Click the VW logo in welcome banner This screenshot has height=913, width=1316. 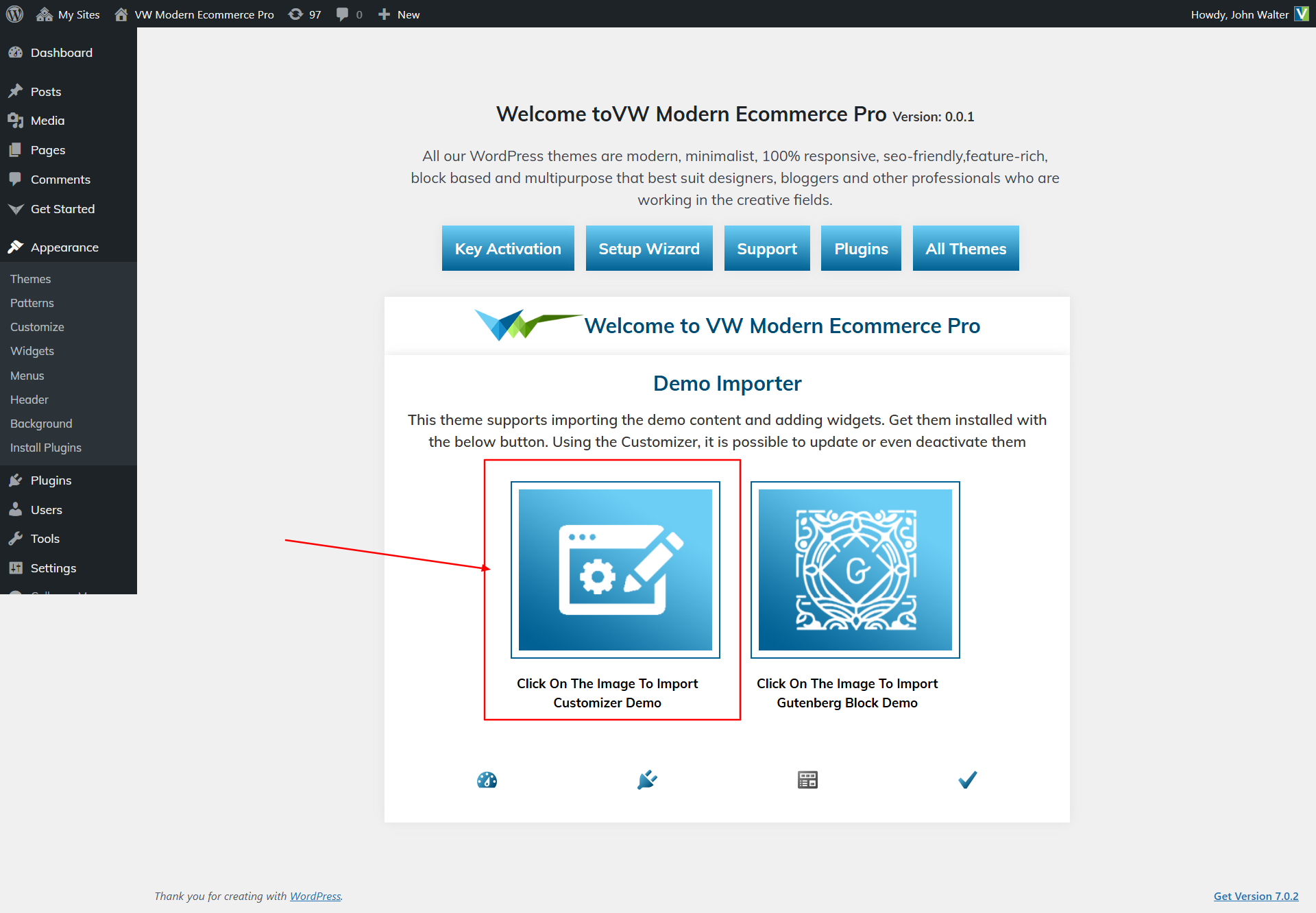coord(528,325)
